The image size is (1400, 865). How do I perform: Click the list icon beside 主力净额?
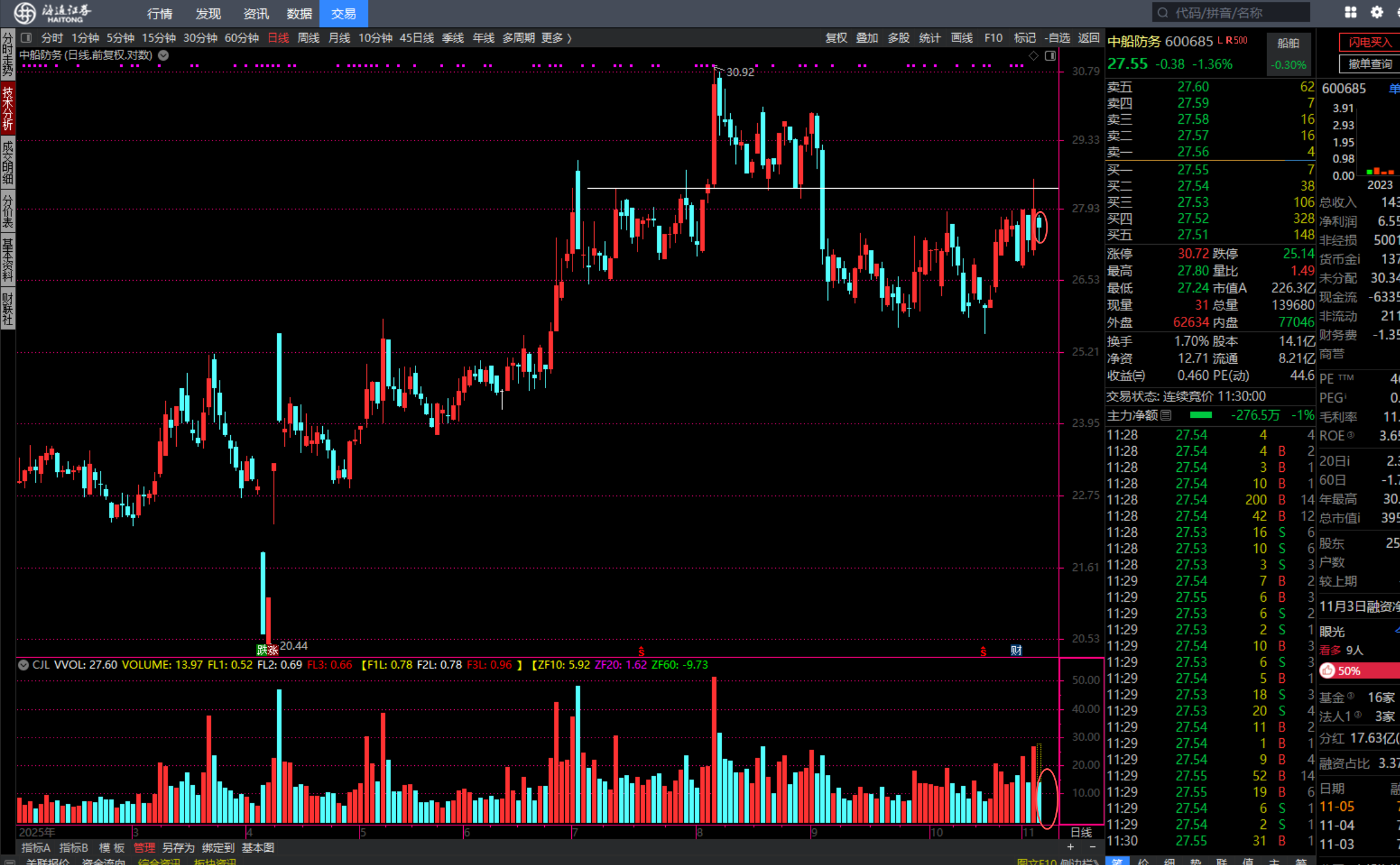click(x=1166, y=415)
